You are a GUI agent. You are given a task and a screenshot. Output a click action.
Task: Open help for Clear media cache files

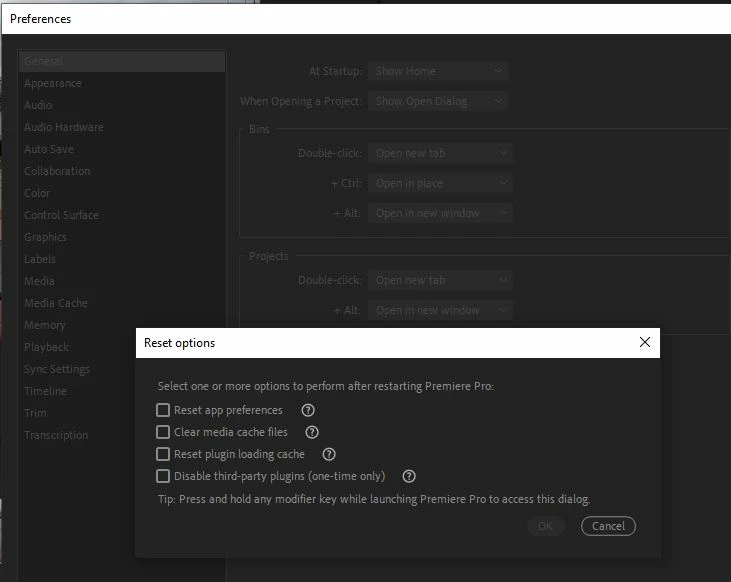click(x=312, y=432)
